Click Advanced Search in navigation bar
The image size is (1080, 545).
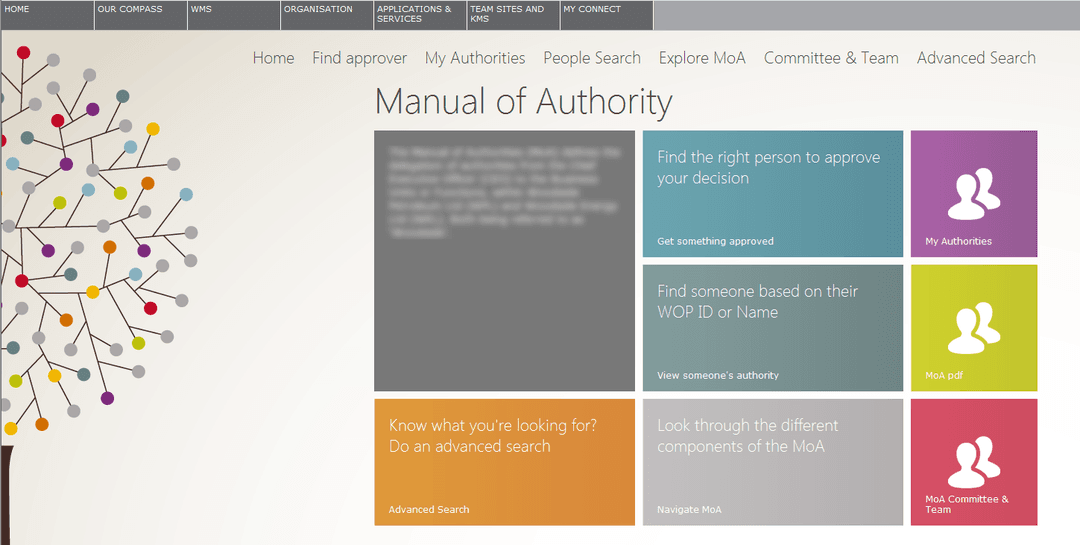click(x=976, y=58)
